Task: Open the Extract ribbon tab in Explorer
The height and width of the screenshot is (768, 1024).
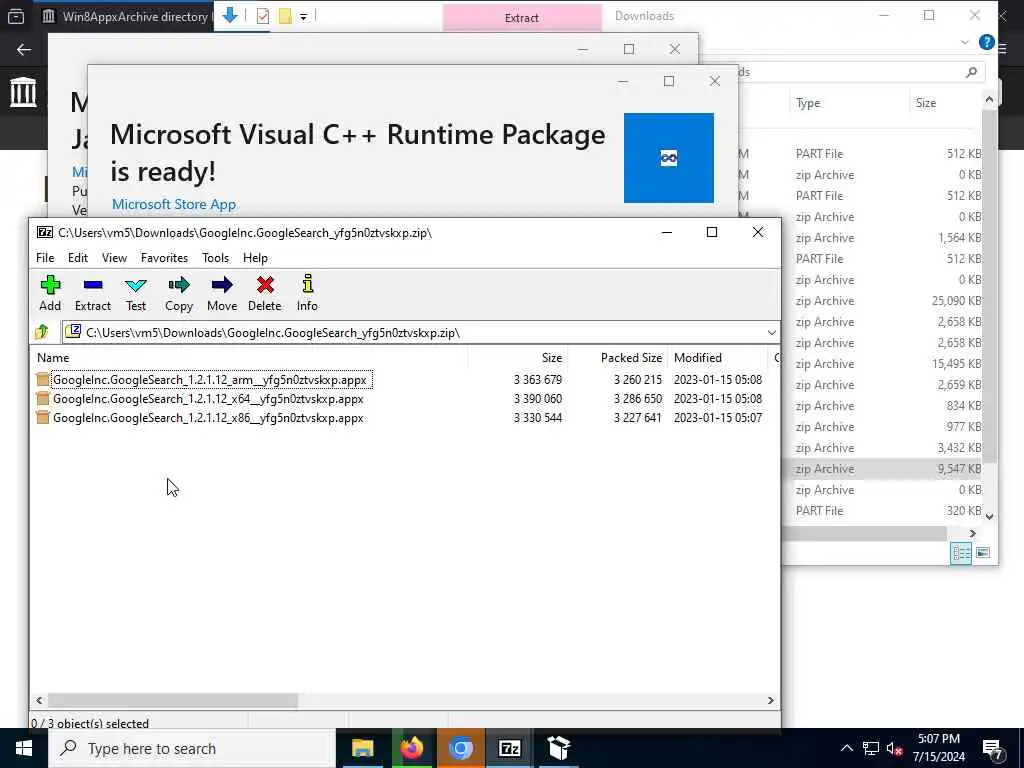Action: pyautogui.click(x=522, y=18)
